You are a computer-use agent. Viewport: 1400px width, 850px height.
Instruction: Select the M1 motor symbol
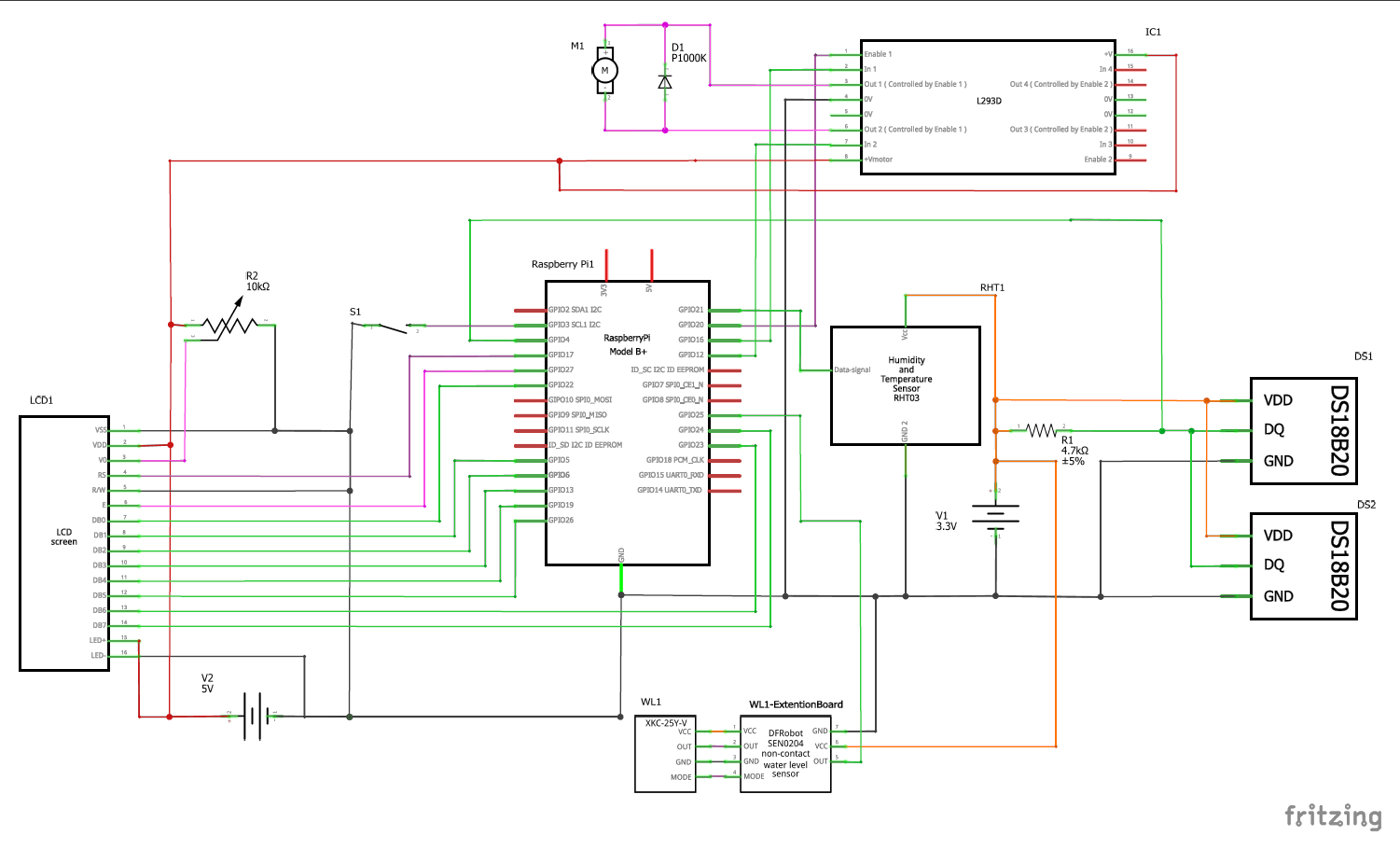(604, 71)
